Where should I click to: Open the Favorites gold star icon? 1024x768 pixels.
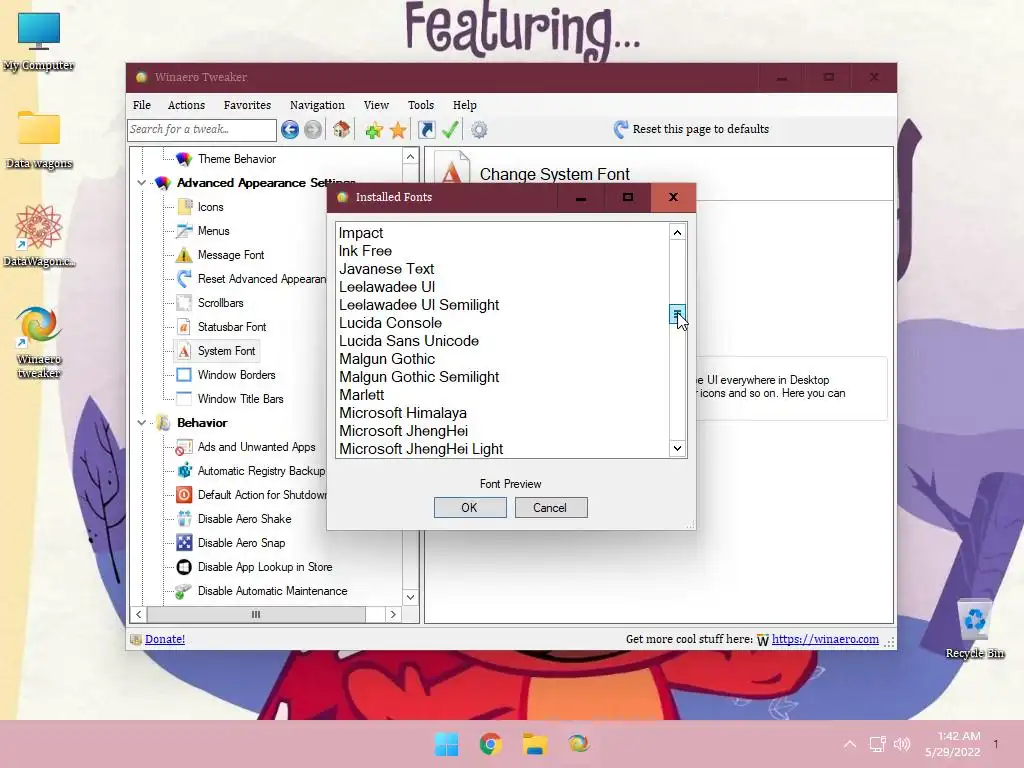point(398,130)
